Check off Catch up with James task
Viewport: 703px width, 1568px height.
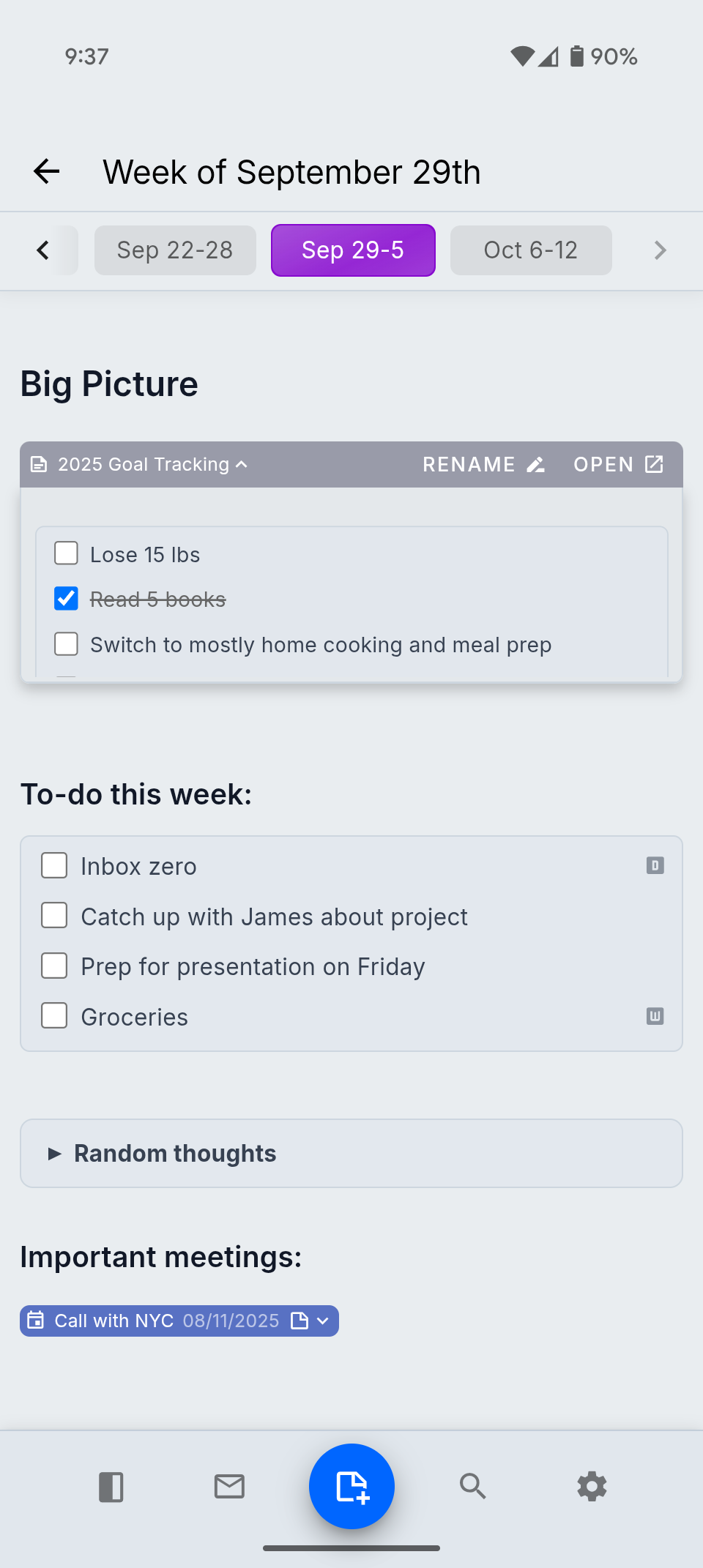(55, 916)
